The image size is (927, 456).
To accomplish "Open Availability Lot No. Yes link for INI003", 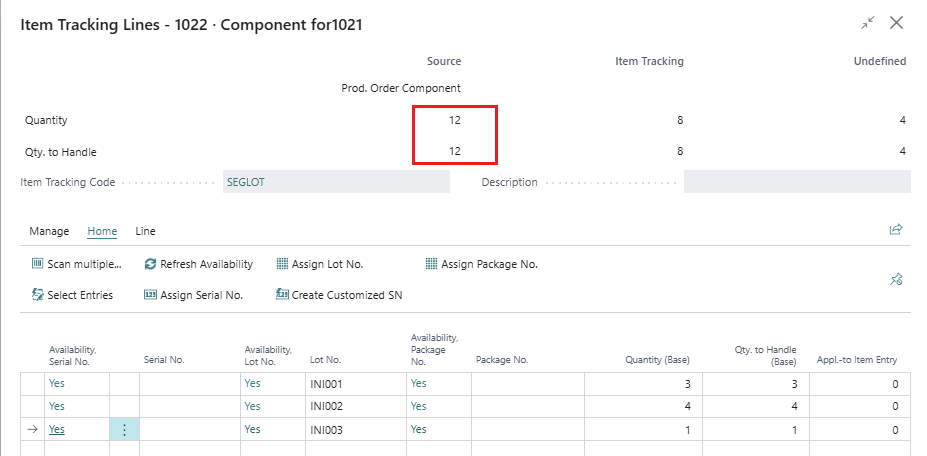I will [x=252, y=429].
